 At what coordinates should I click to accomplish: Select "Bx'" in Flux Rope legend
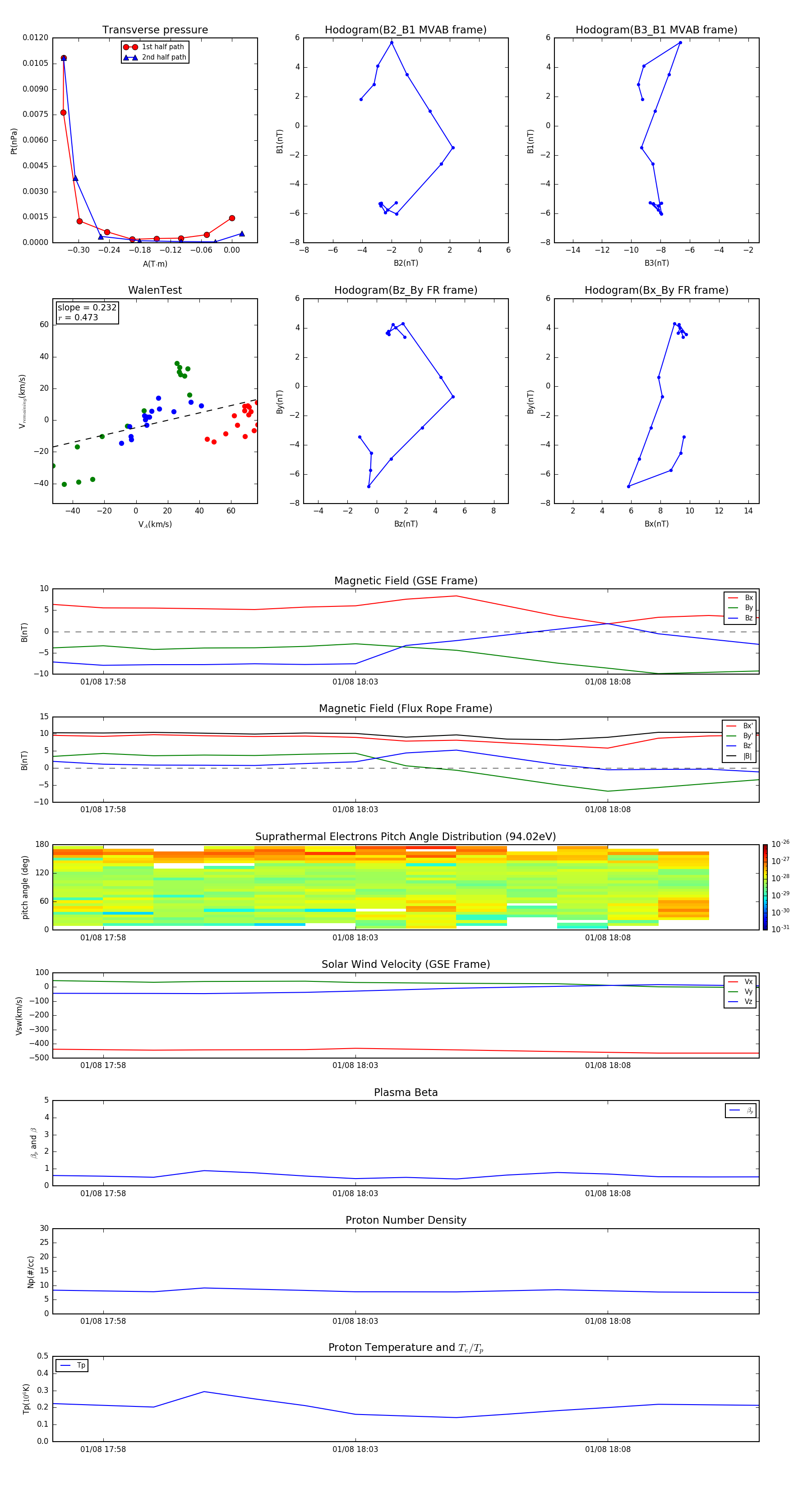click(x=740, y=726)
